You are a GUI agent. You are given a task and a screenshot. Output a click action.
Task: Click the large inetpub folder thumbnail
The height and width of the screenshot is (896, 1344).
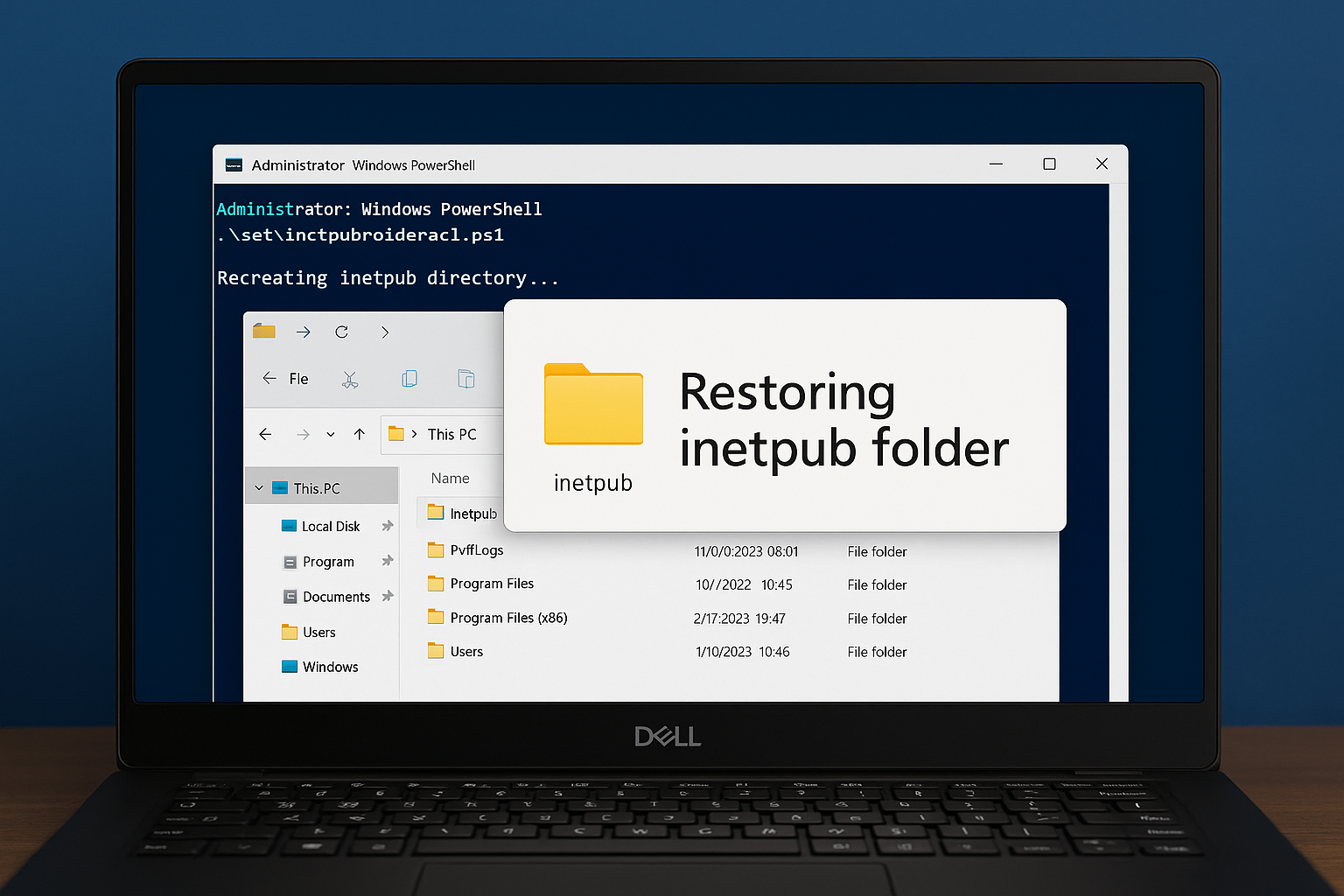pos(593,404)
